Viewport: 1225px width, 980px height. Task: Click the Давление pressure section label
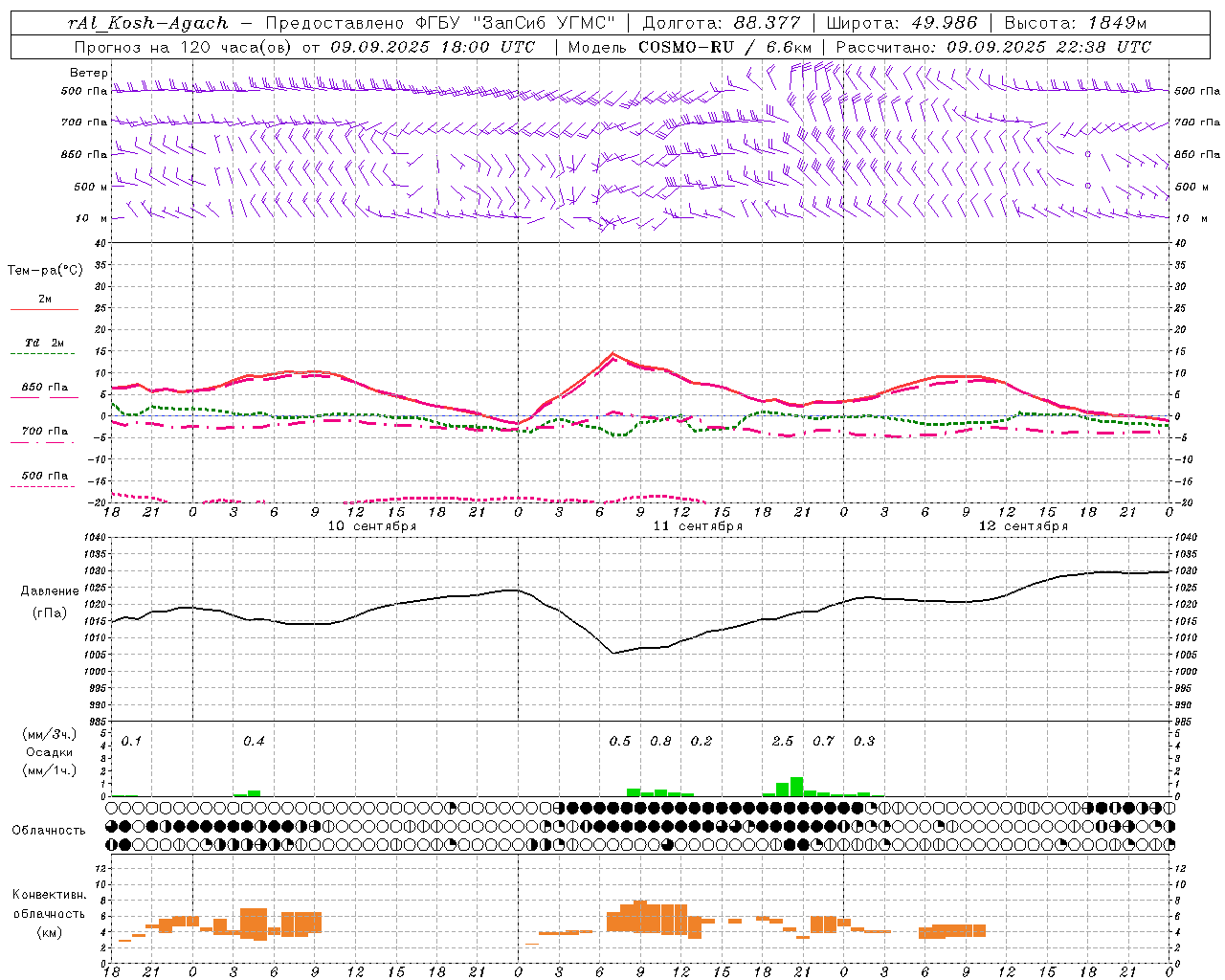(x=50, y=591)
